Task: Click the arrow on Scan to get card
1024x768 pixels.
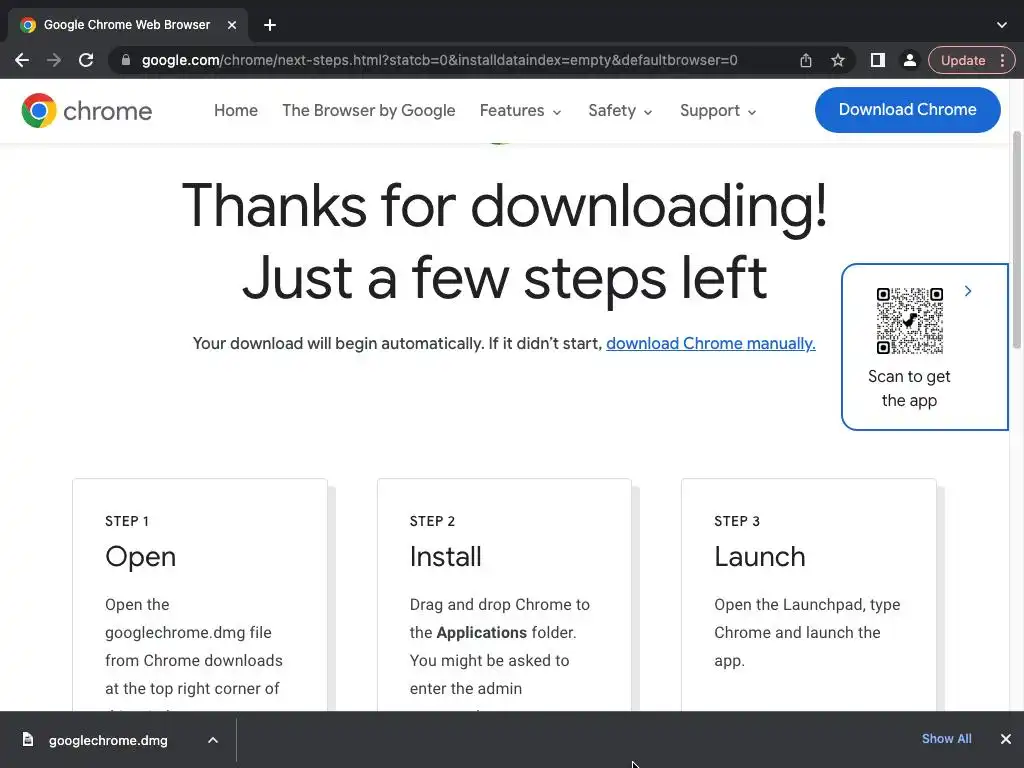Action: (968, 291)
